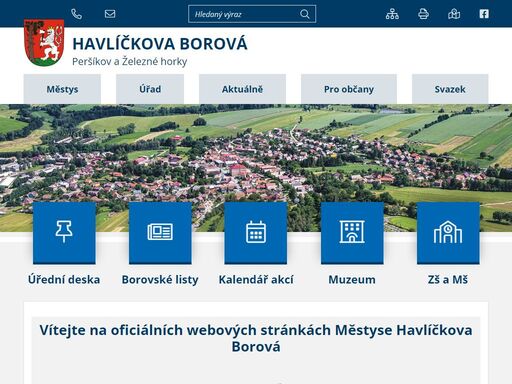Open the Kalendář akcí calendar tile
Screen dimensions: 512x384
pyautogui.click(x=256, y=233)
